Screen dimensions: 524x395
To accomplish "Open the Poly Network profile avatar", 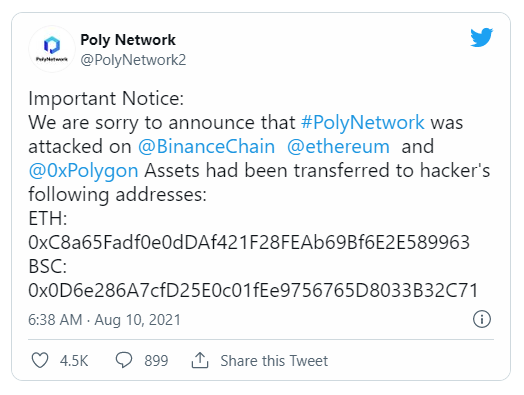I will tap(52, 49).
